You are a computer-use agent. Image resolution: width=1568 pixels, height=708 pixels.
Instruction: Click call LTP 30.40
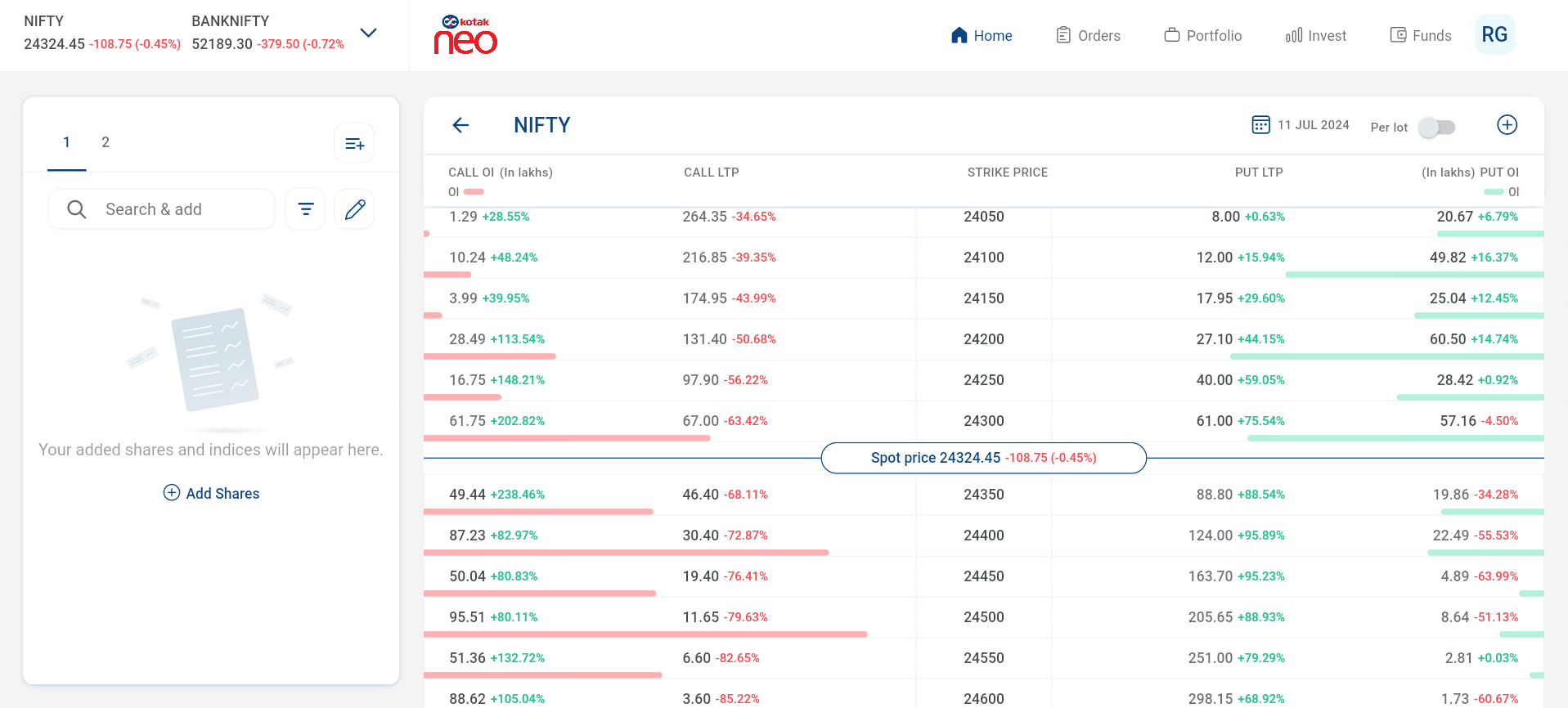(x=700, y=535)
